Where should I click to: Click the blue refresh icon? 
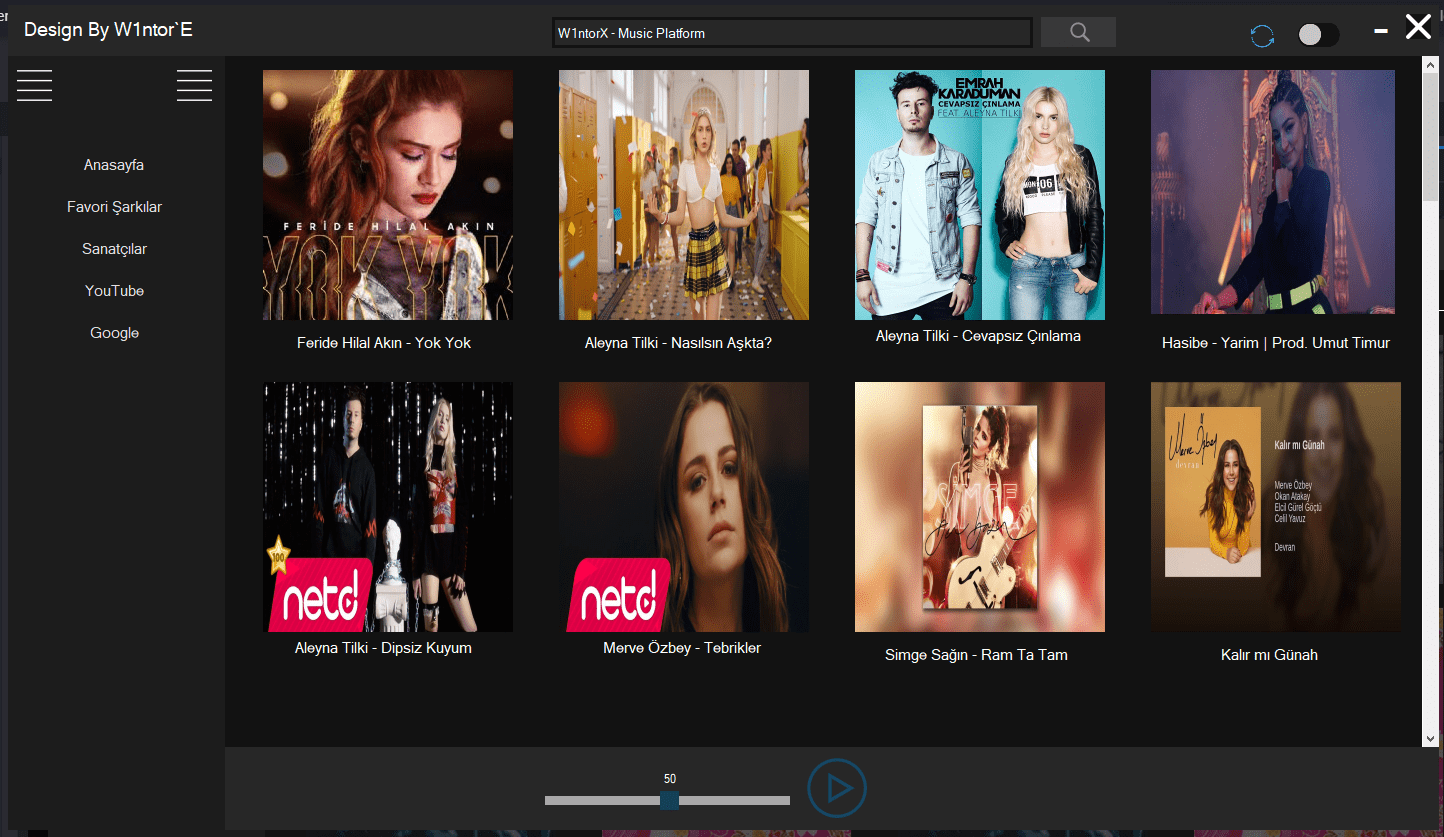tap(1262, 36)
